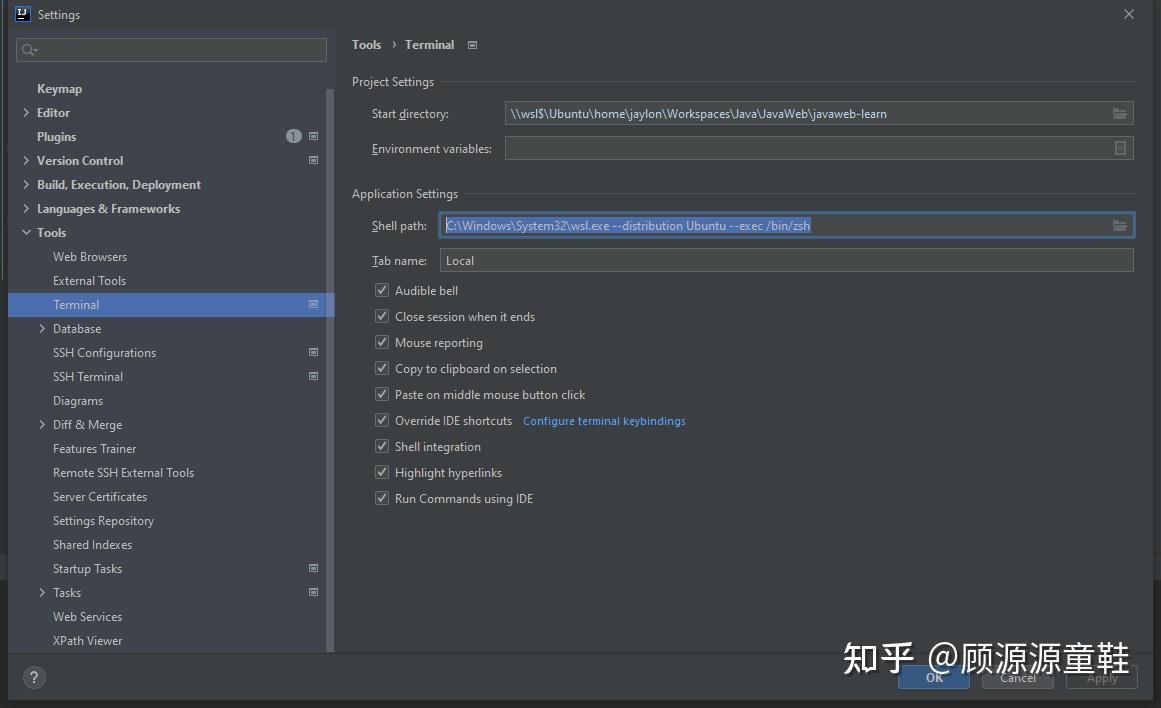Select Keymap in the settings sidebar
Image resolution: width=1161 pixels, height=708 pixels.
click(x=59, y=88)
